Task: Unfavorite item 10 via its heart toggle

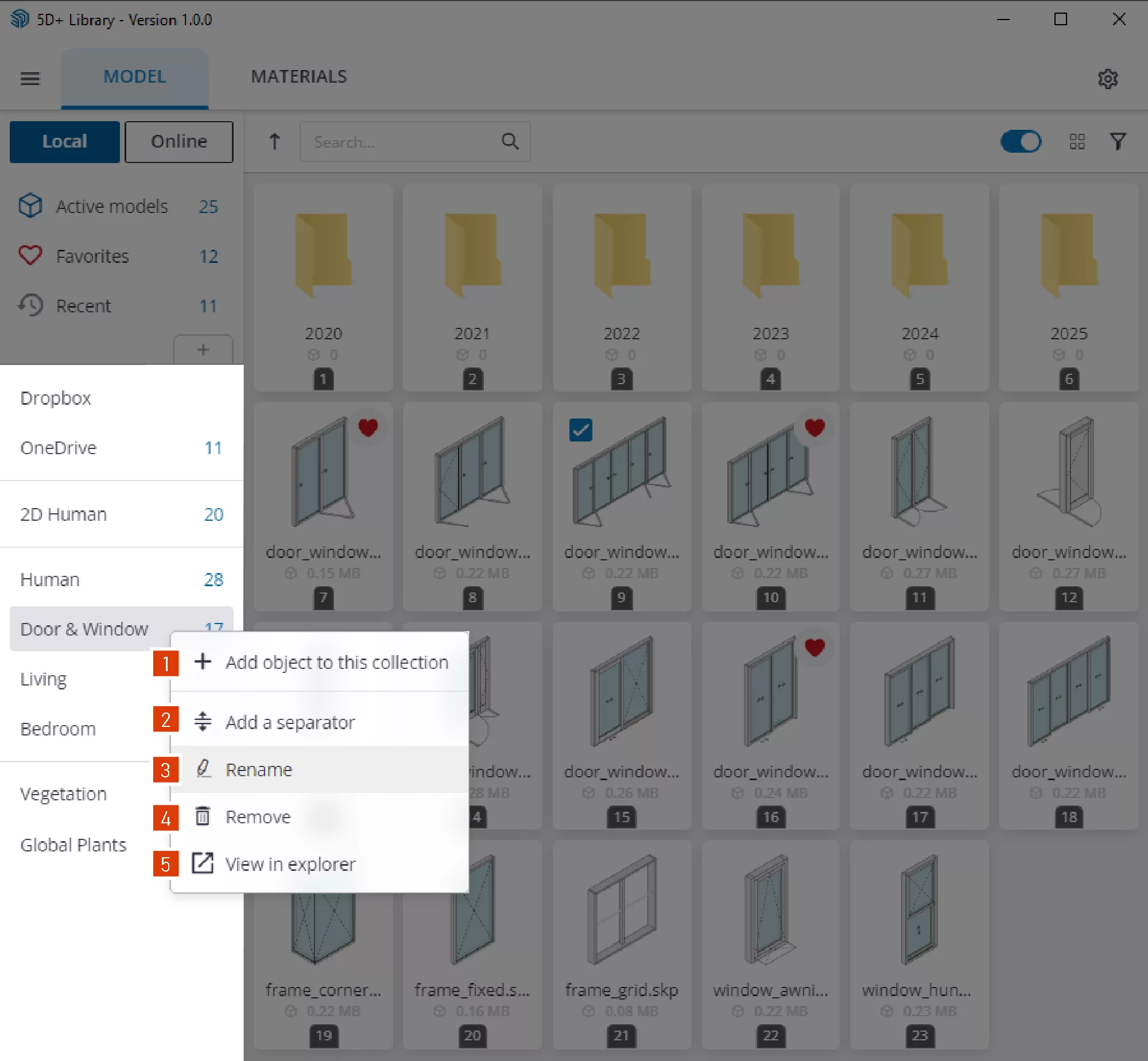Action: [815, 427]
